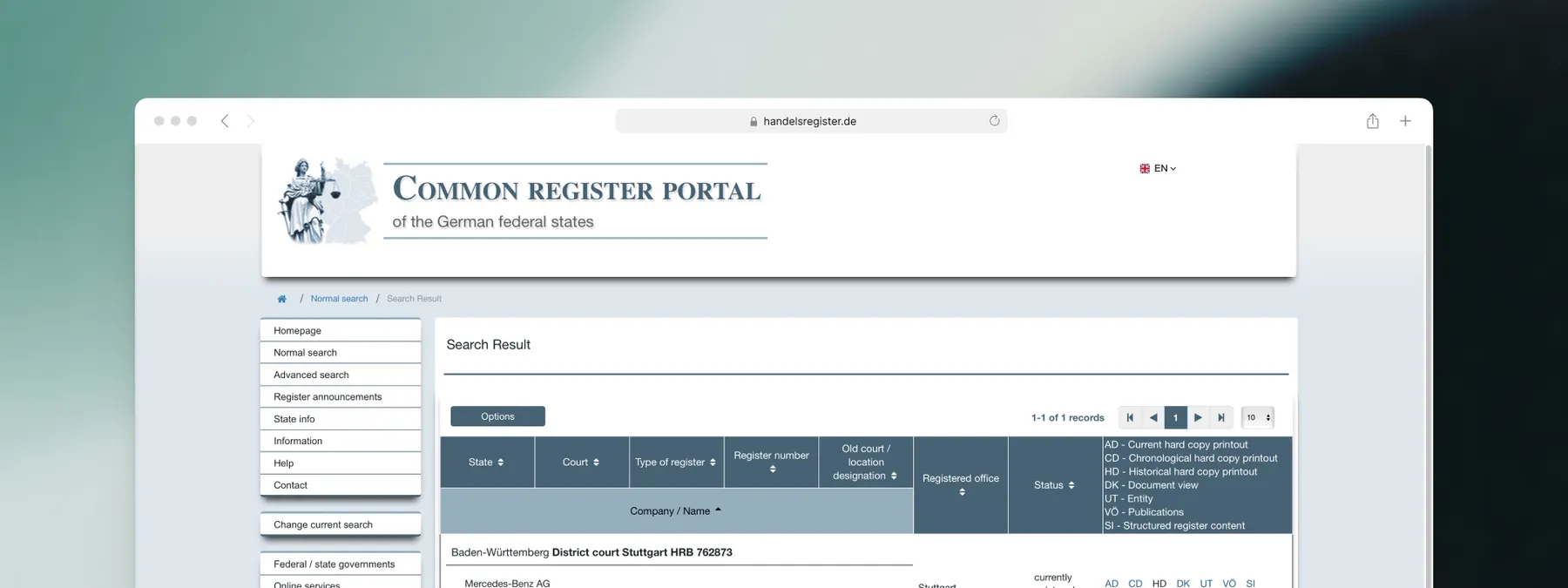This screenshot has width=1568, height=588.
Task: Sort by Old court / location designation
Action: tap(866, 462)
